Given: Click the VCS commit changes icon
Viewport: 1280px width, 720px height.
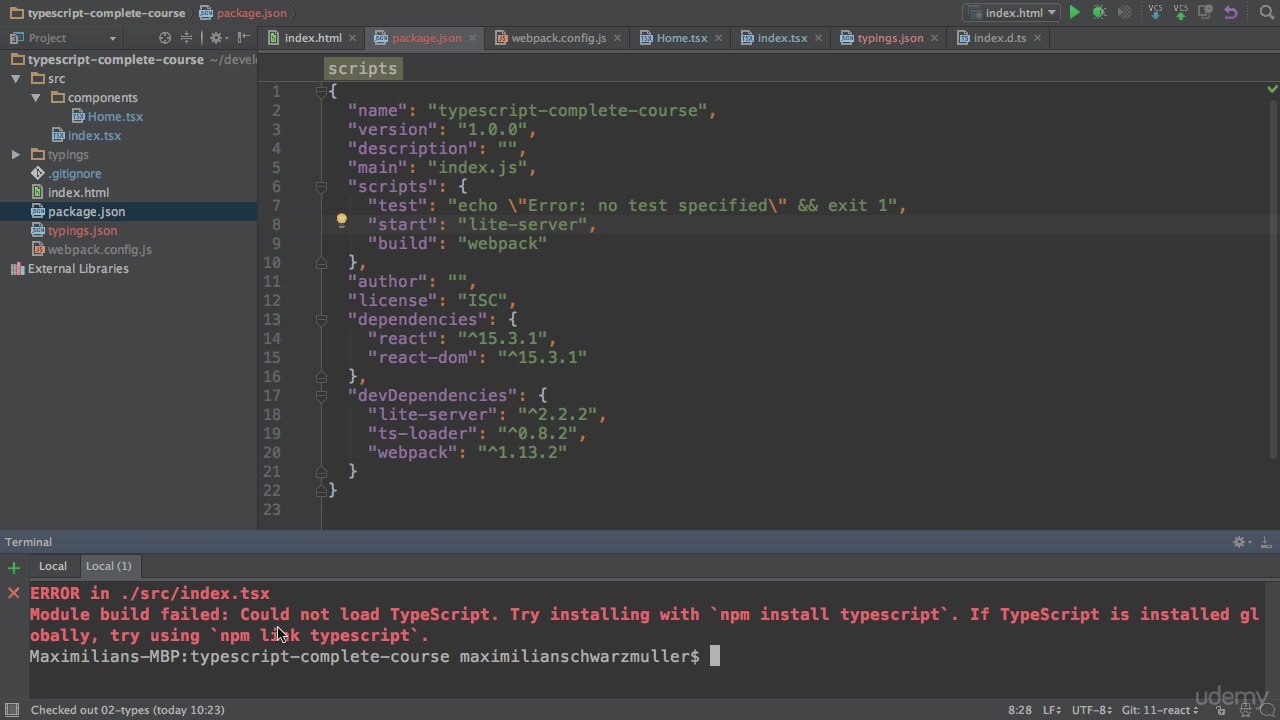Looking at the screenshot, I should click(1180, 13).
